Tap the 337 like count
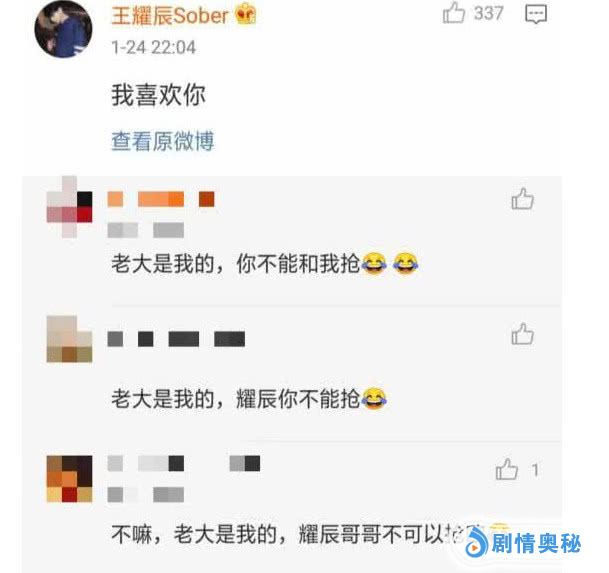The width and height of the screenshot is (609, 573). pyautogui.click(x=489, y=14)
